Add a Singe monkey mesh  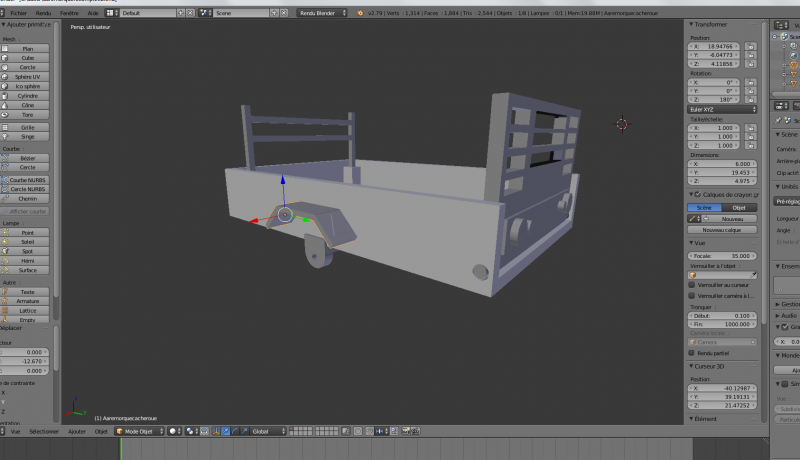tap(27, 137)
